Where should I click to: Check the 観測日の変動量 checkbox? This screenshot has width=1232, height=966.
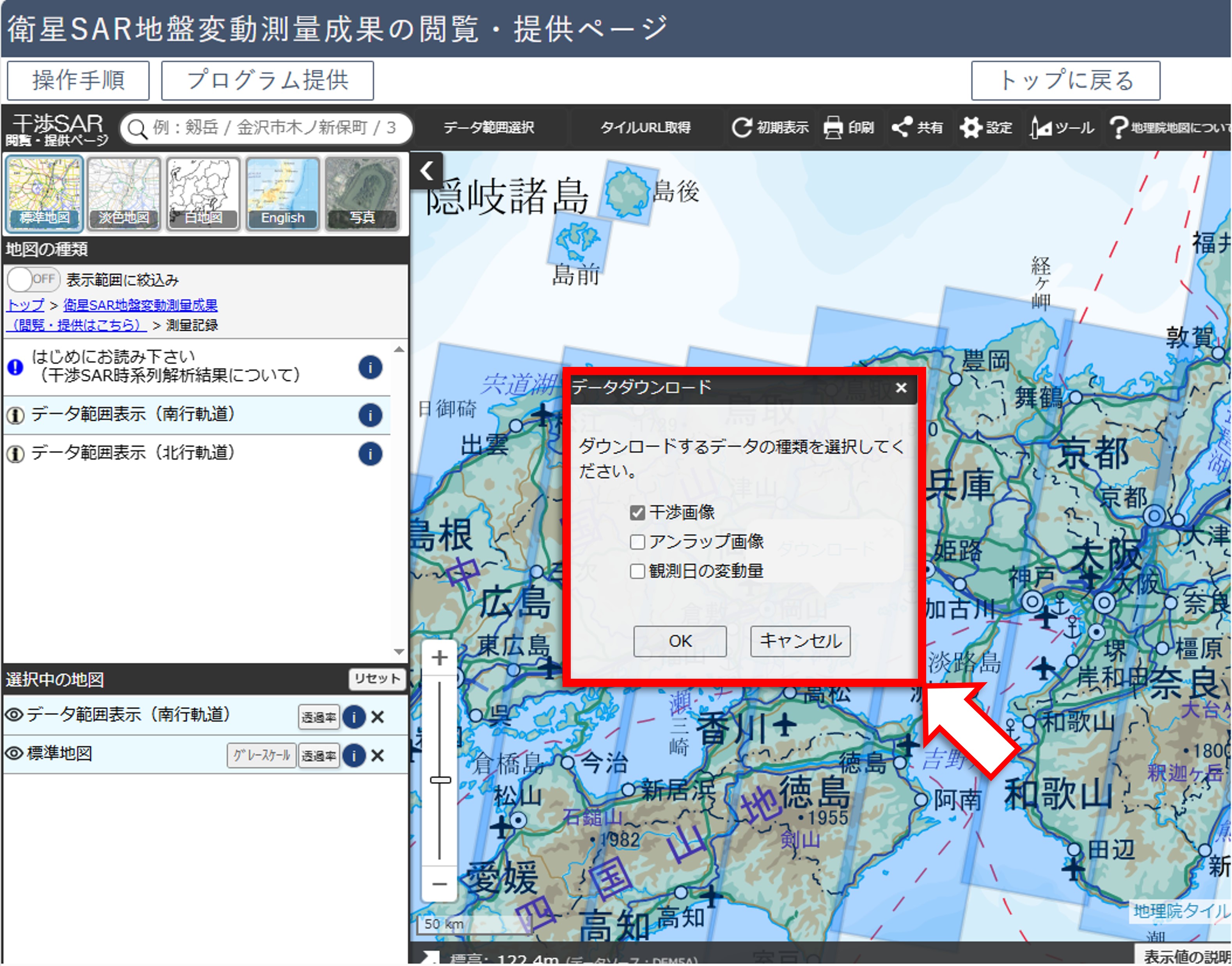click(637, 571)
